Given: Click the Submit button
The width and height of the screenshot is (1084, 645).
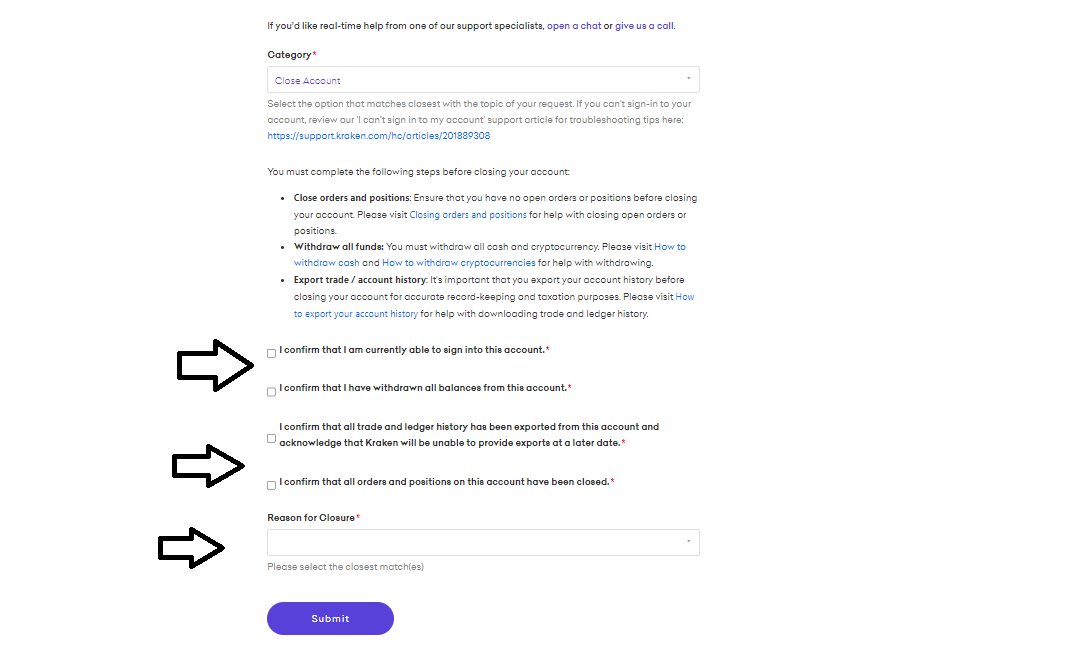Looking at the screenshot, I should (x=330, y=618).
